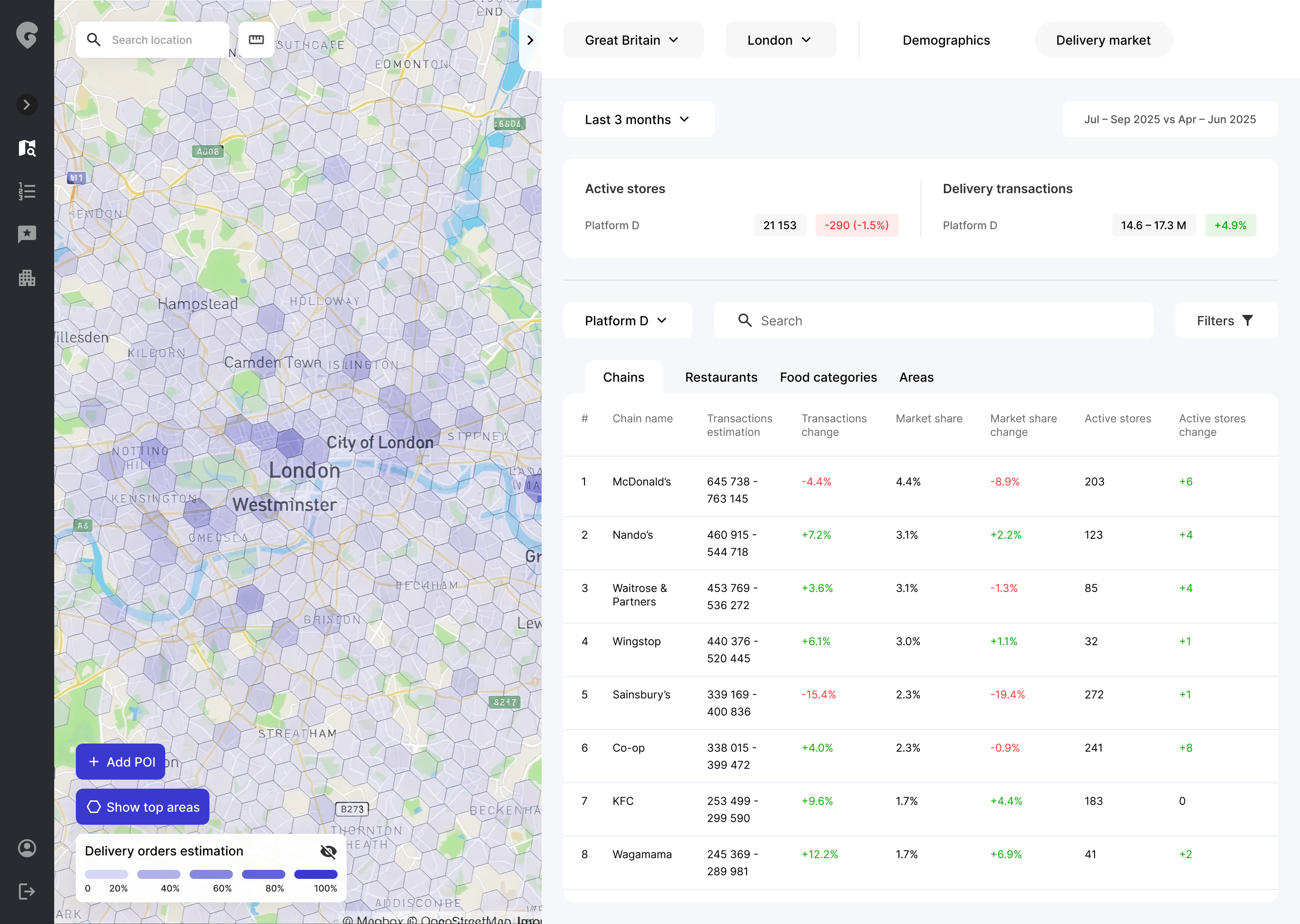Open the Great Britain country dropdown
1300x924 pixels.
tap(633, 40)
